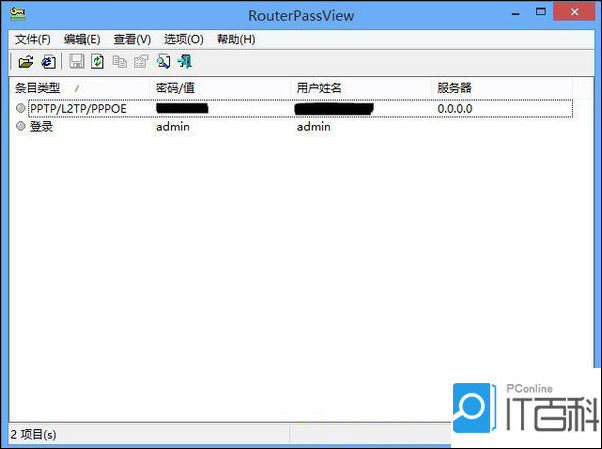Screen dimensions: 602x449
Task: Select the 登录 entry text
Action: (41, 126)
